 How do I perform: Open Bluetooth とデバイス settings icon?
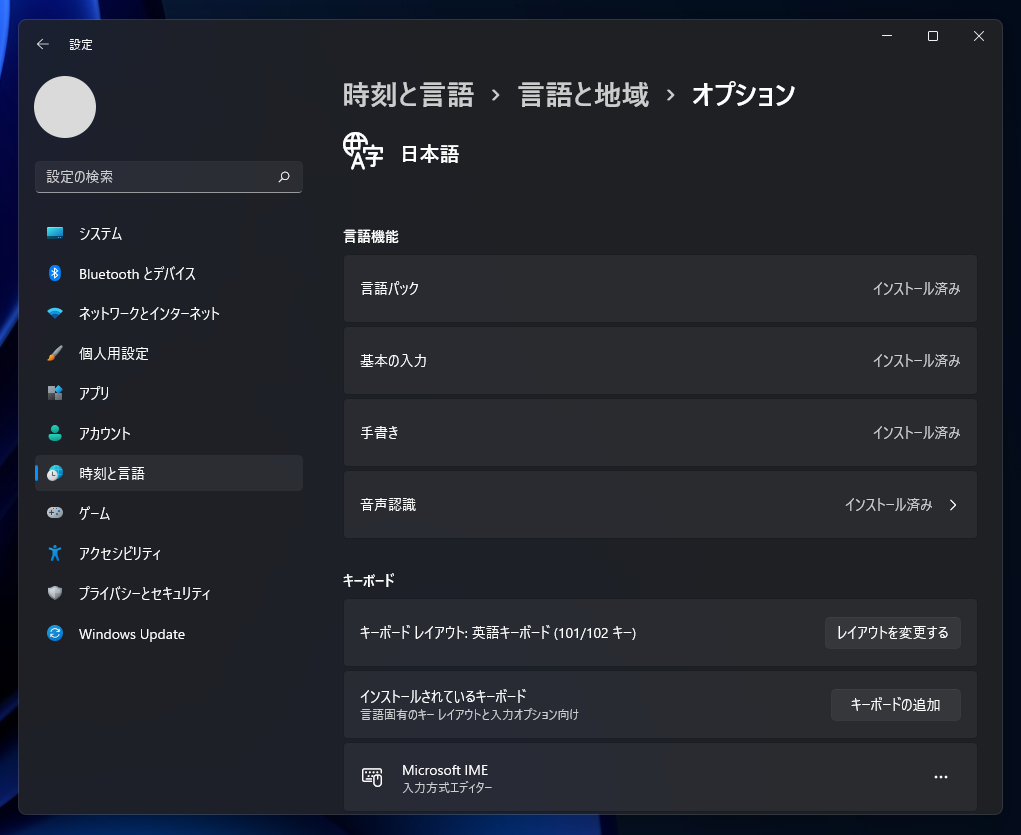click(x=54, y=273)
